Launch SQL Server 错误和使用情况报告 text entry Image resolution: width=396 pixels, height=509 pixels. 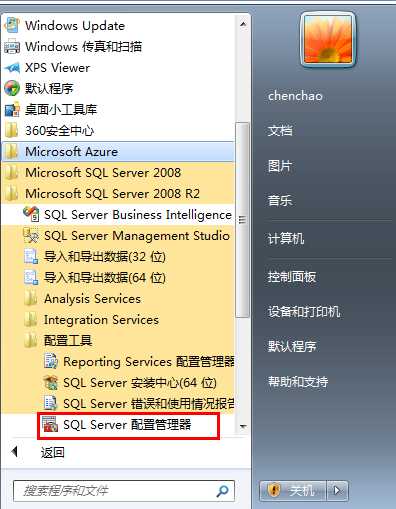point(149,404)
